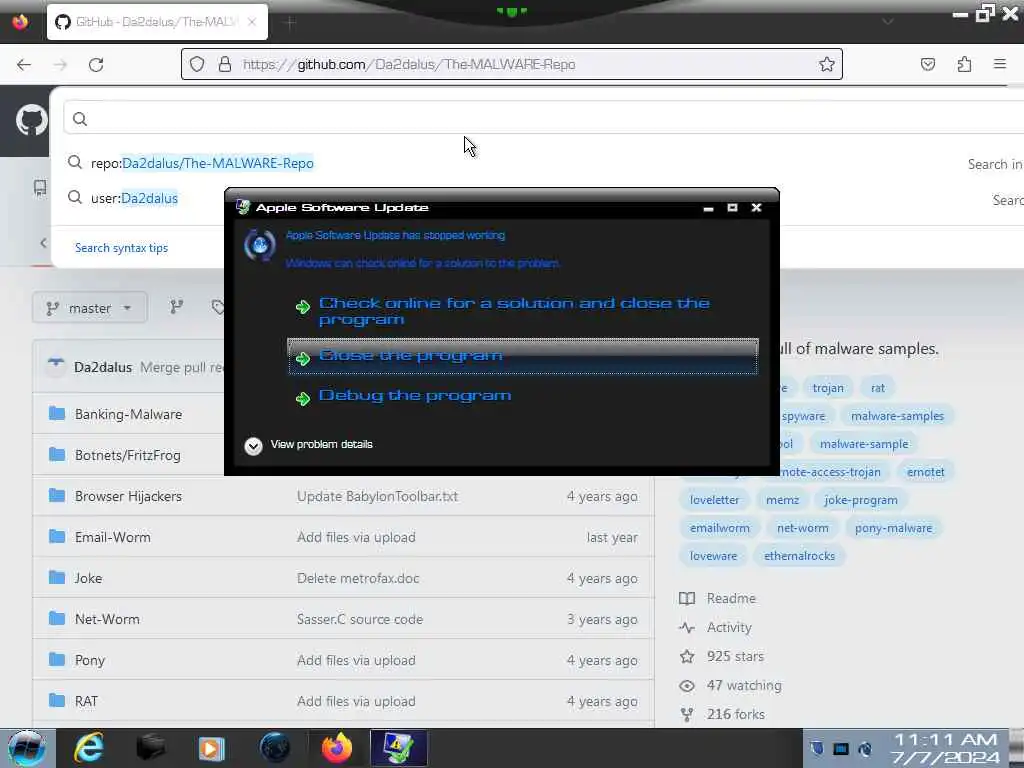Click the net-worm topic tag
1024x768 pixels.
click(x=802, y=528)
